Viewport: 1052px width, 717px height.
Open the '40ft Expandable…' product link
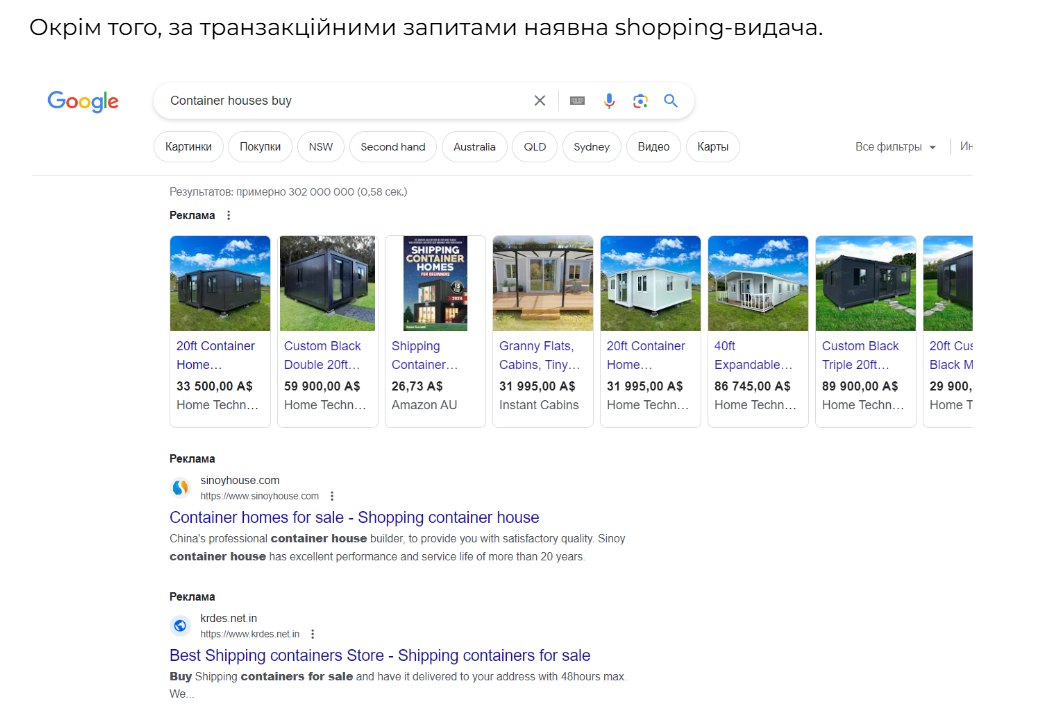(753, 355)
